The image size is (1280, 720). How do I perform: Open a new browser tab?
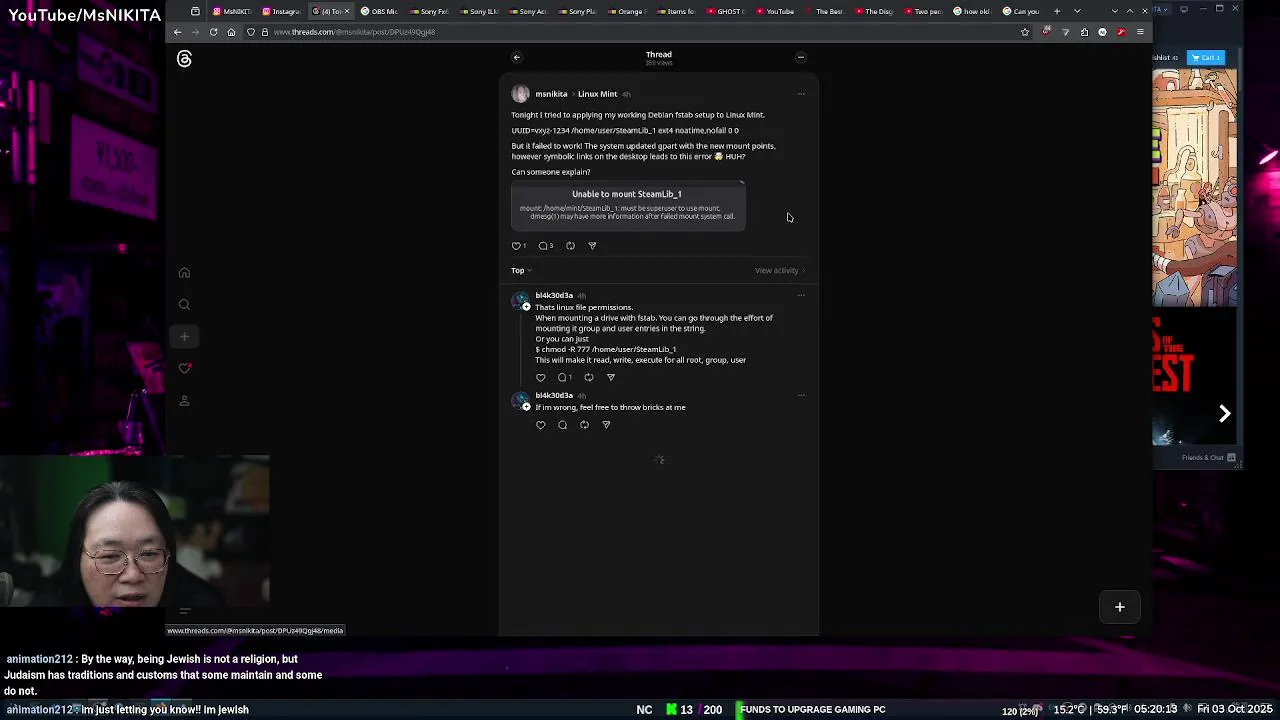[x=1057, y=11]
